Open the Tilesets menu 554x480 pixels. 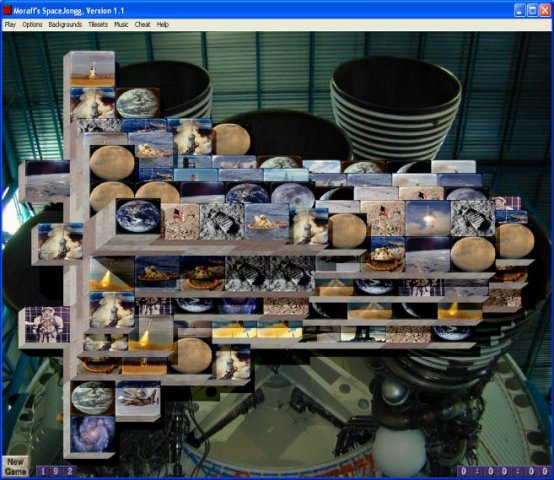(x=98, y=24)
